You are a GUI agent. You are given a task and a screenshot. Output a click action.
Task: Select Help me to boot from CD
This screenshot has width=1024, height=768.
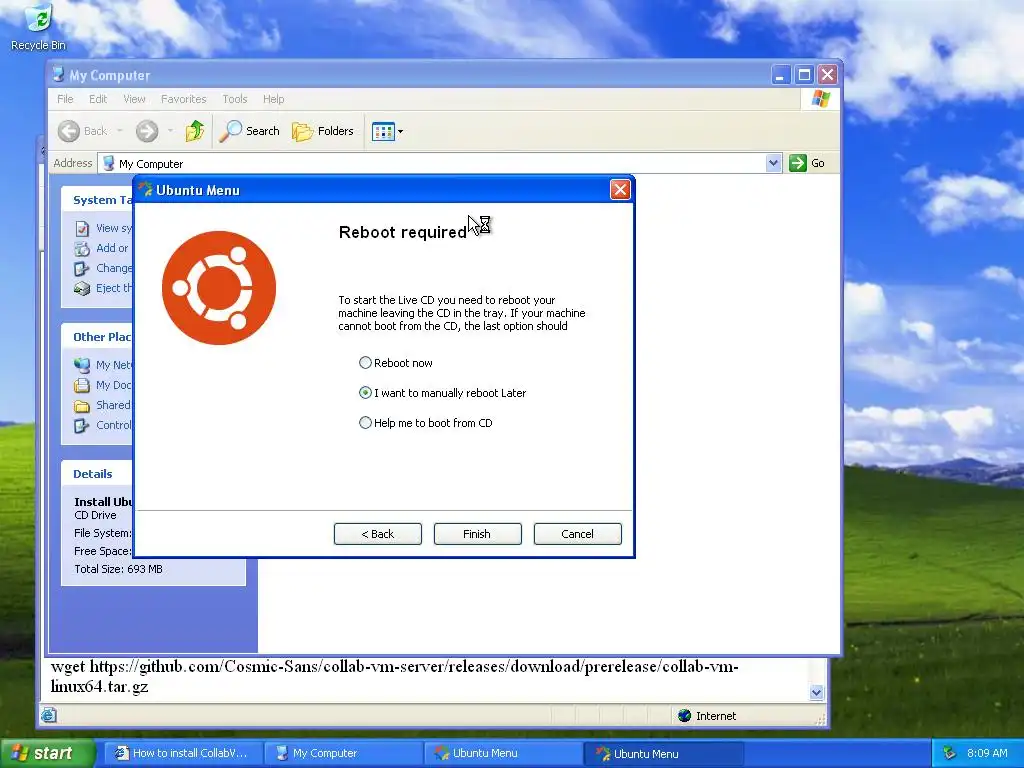365,423
